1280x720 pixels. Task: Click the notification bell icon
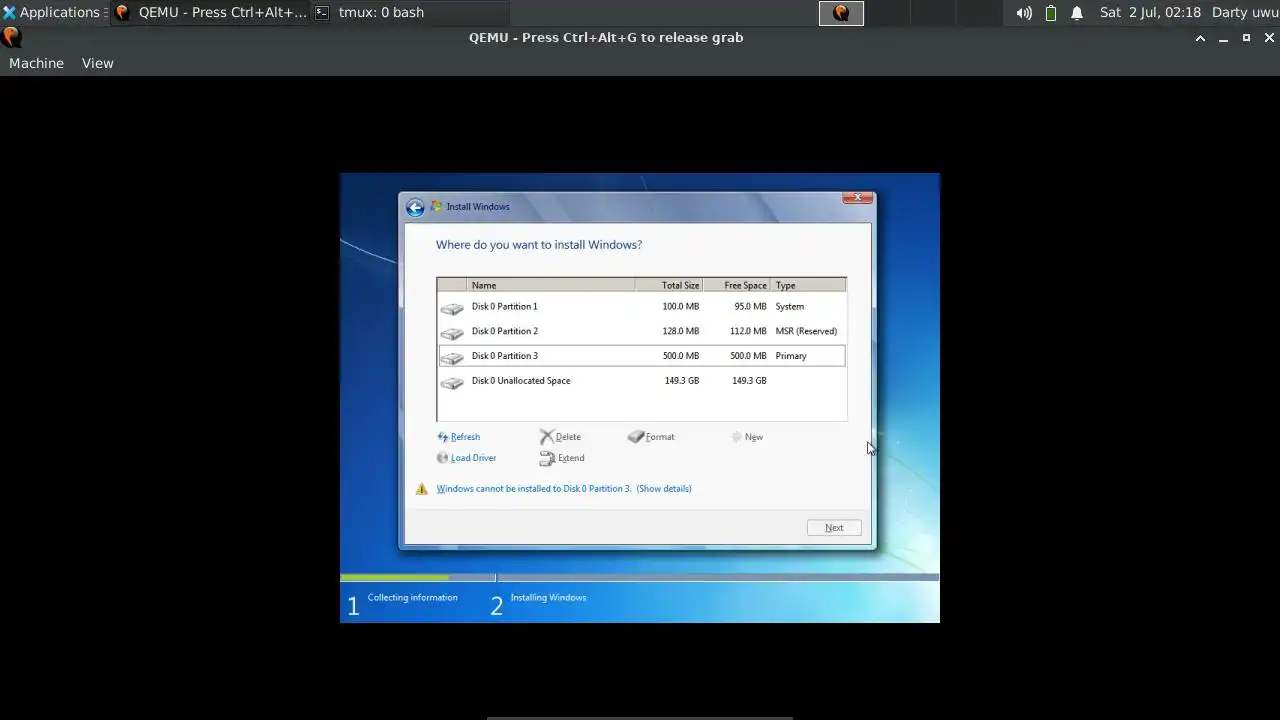tap(1077, 13)
